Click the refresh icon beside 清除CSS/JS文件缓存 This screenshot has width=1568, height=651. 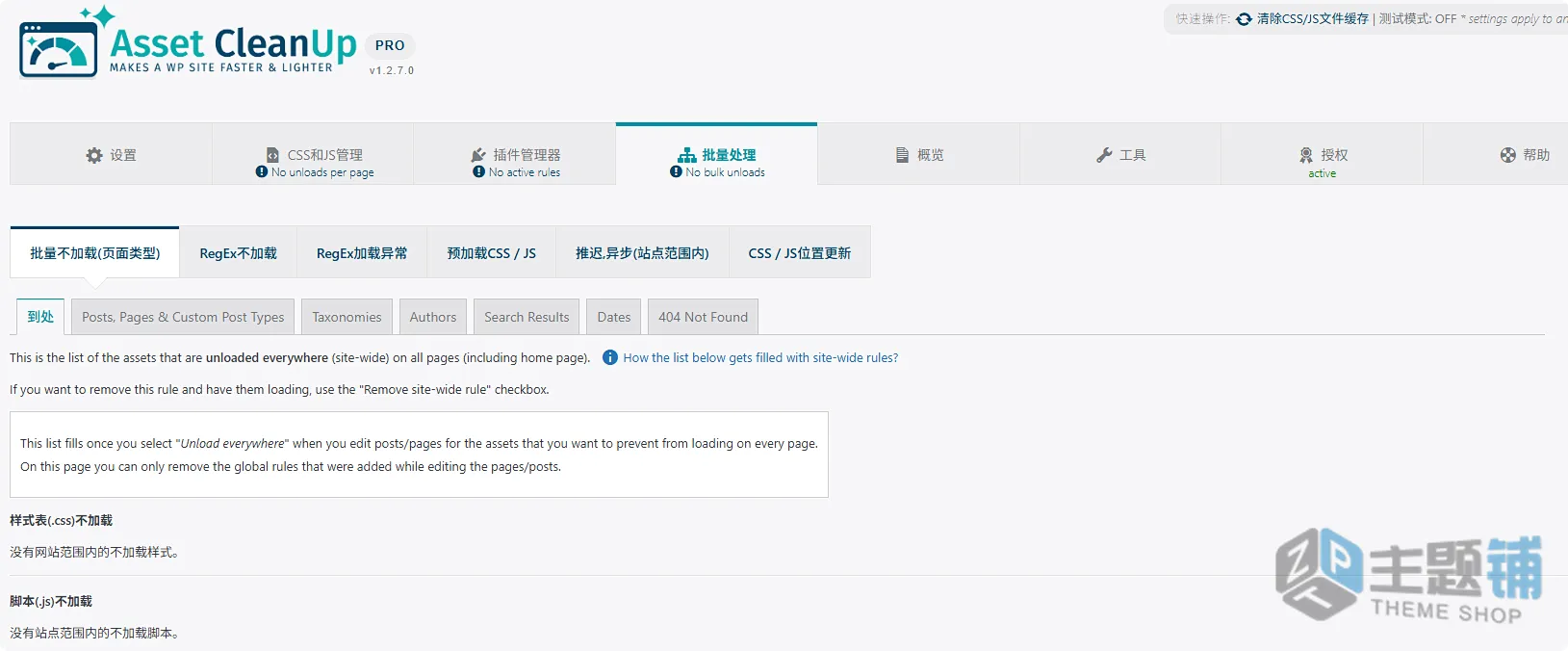[1245, 19]
